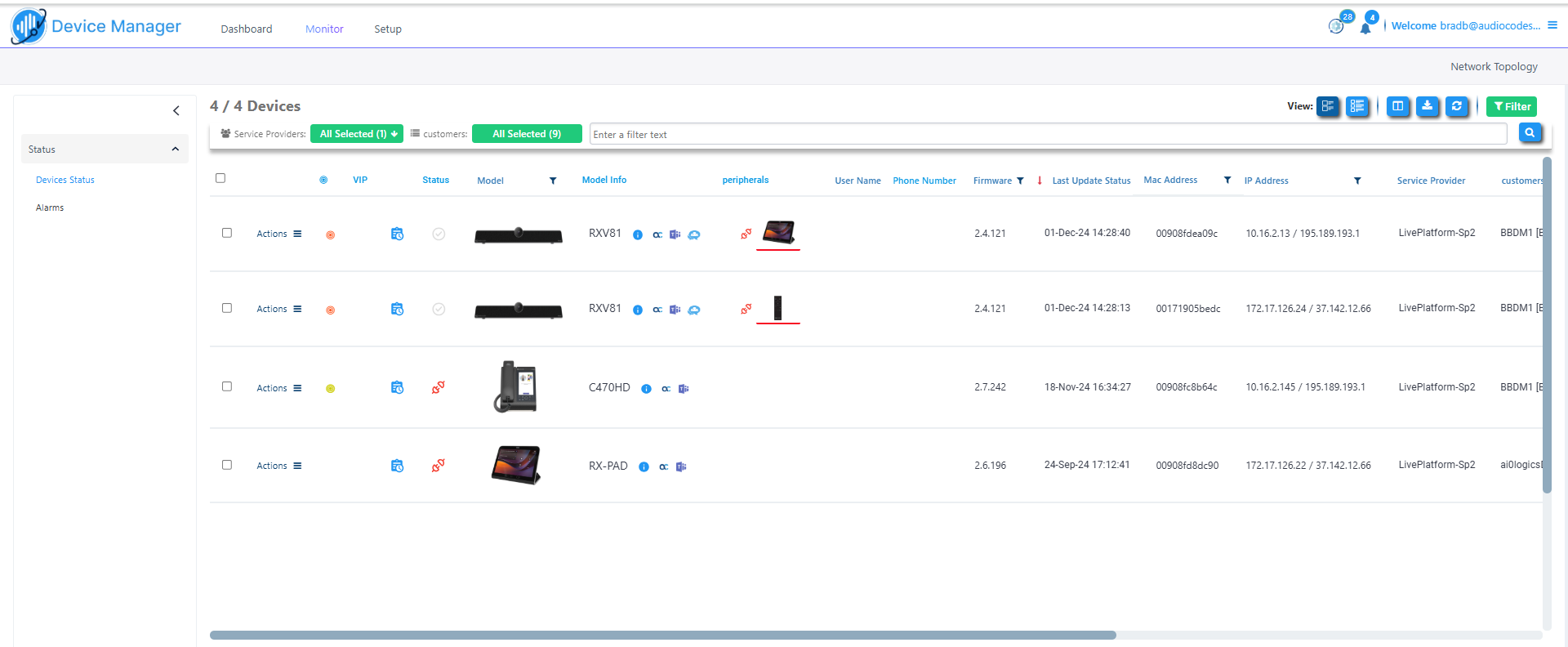Click AudioCodes icon for RX-PAD
Image resolution: width=1568 pixels, height=647 pixels.
coord(664,467)
